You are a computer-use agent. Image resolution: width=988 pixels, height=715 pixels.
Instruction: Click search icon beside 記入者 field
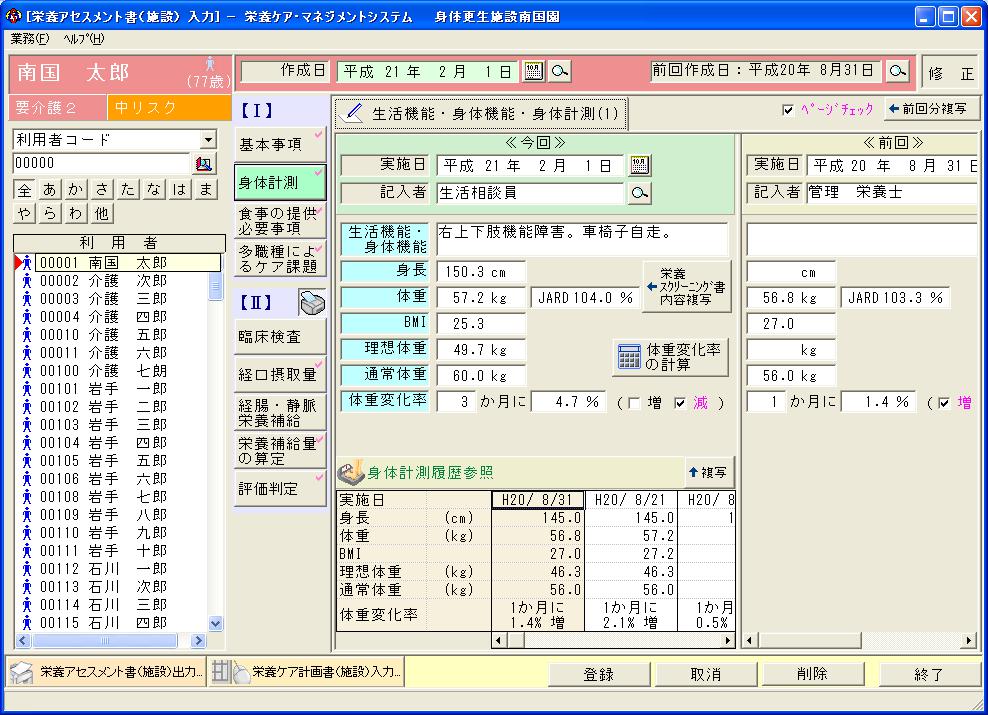[638, 193]
